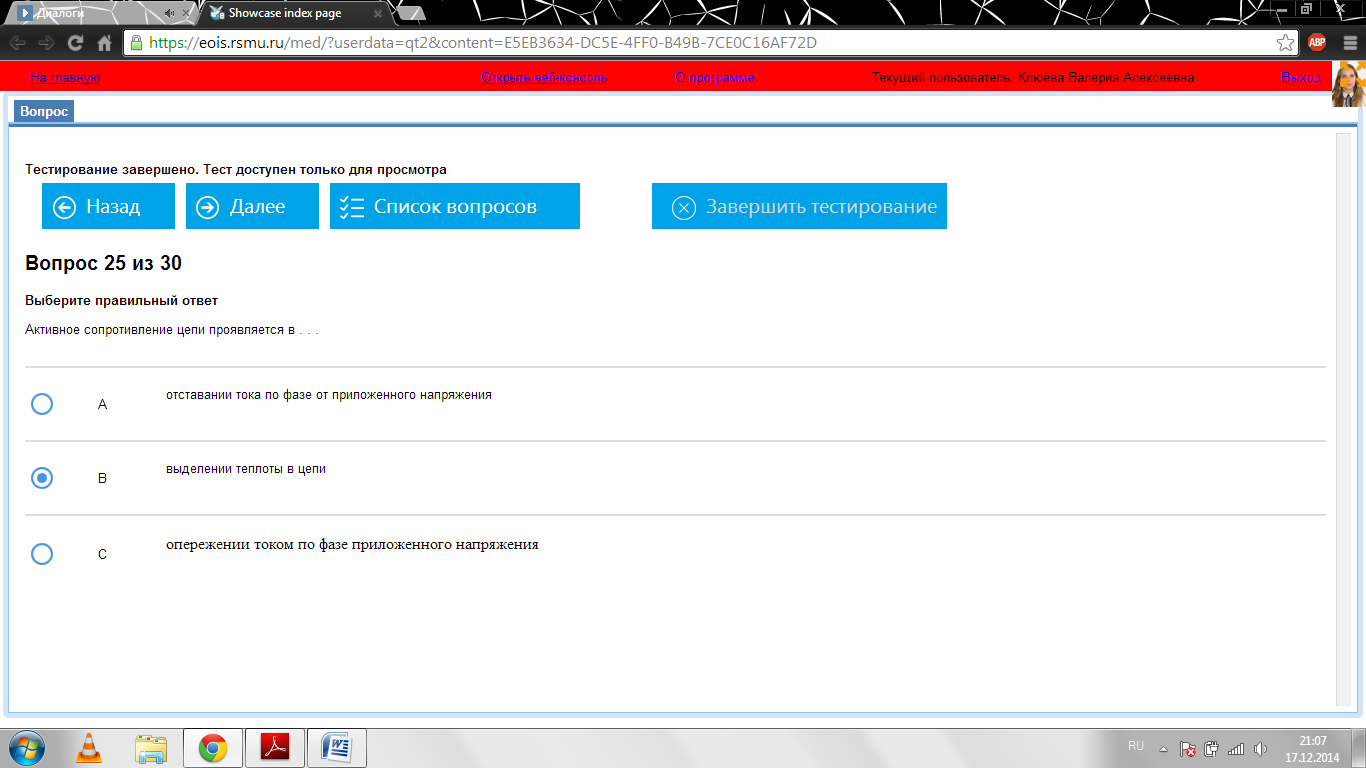Open Adobe Reader from taskbar
Viewport: 1366px width, 768px height.
pos(275,747)
